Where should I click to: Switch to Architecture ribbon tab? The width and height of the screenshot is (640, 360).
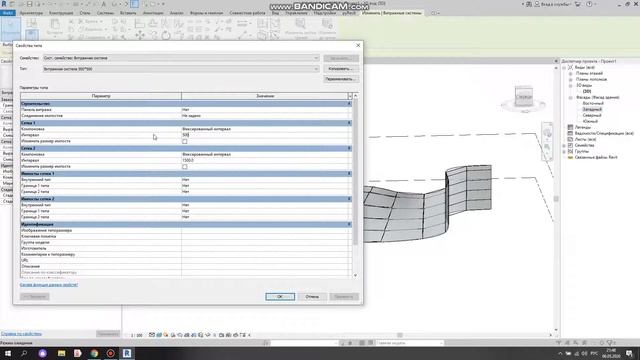(x=31, y=13)
